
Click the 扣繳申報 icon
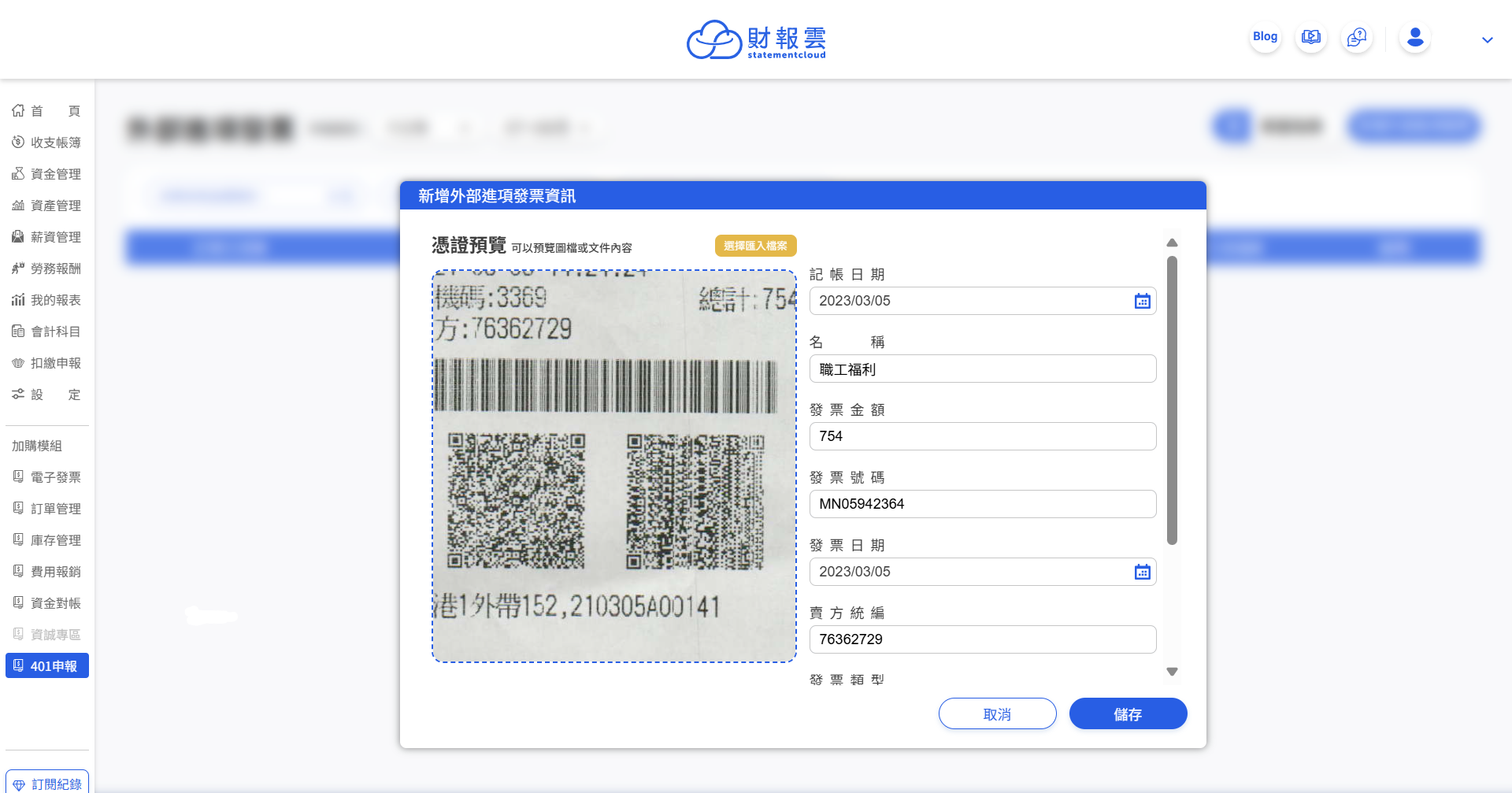18,363
